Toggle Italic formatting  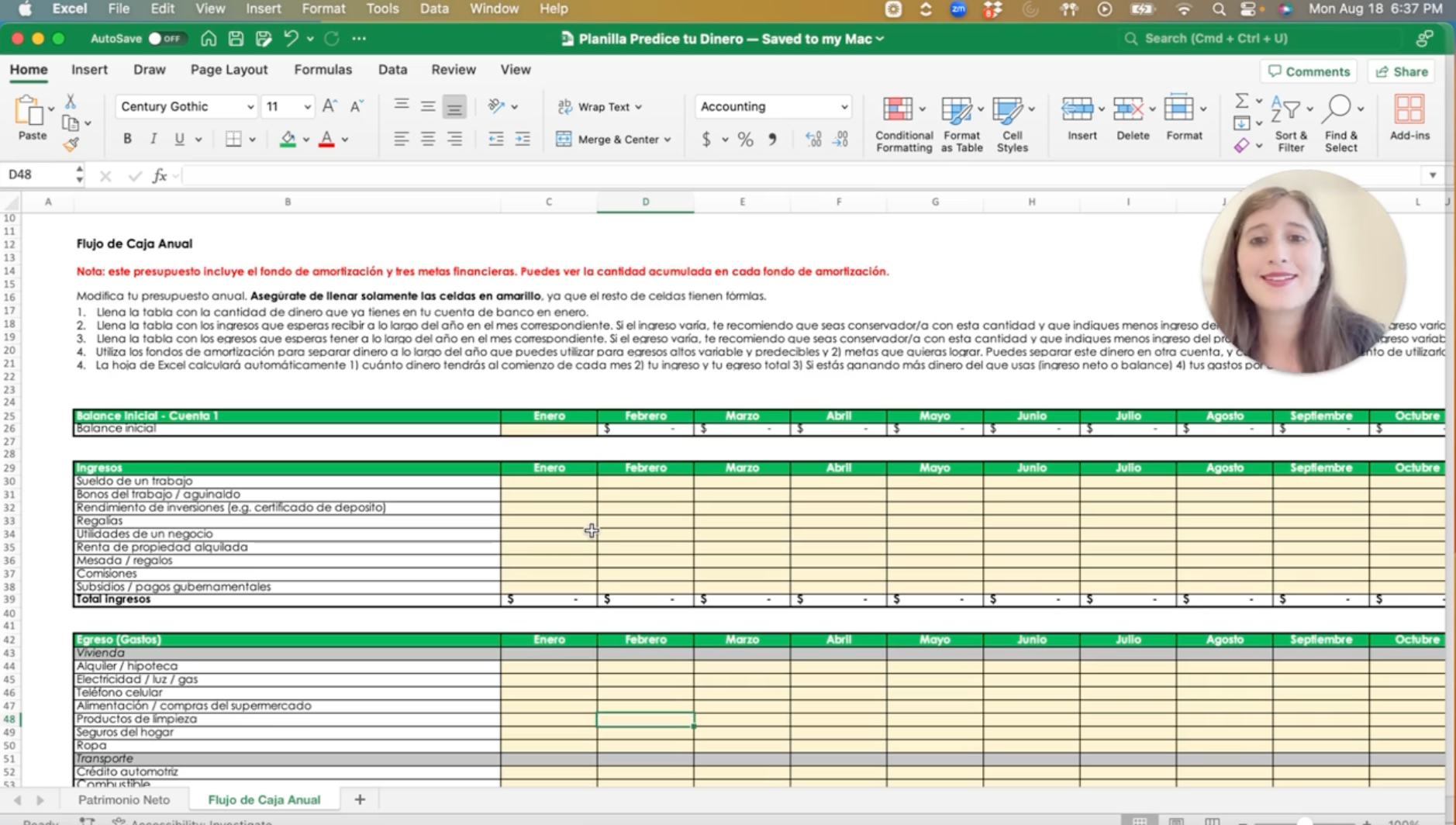[154, 140]
